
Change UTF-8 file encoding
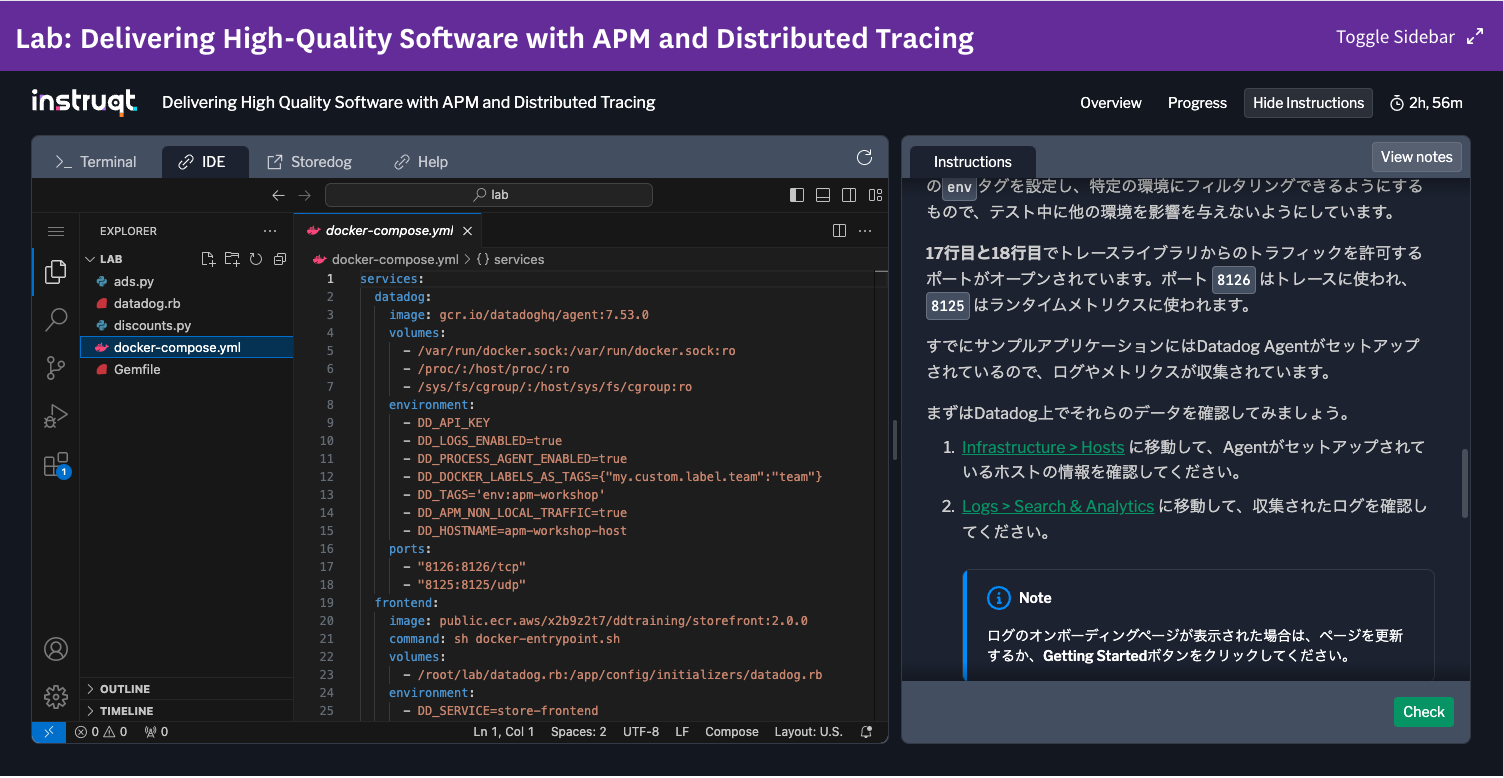click(x=641, y=732)
